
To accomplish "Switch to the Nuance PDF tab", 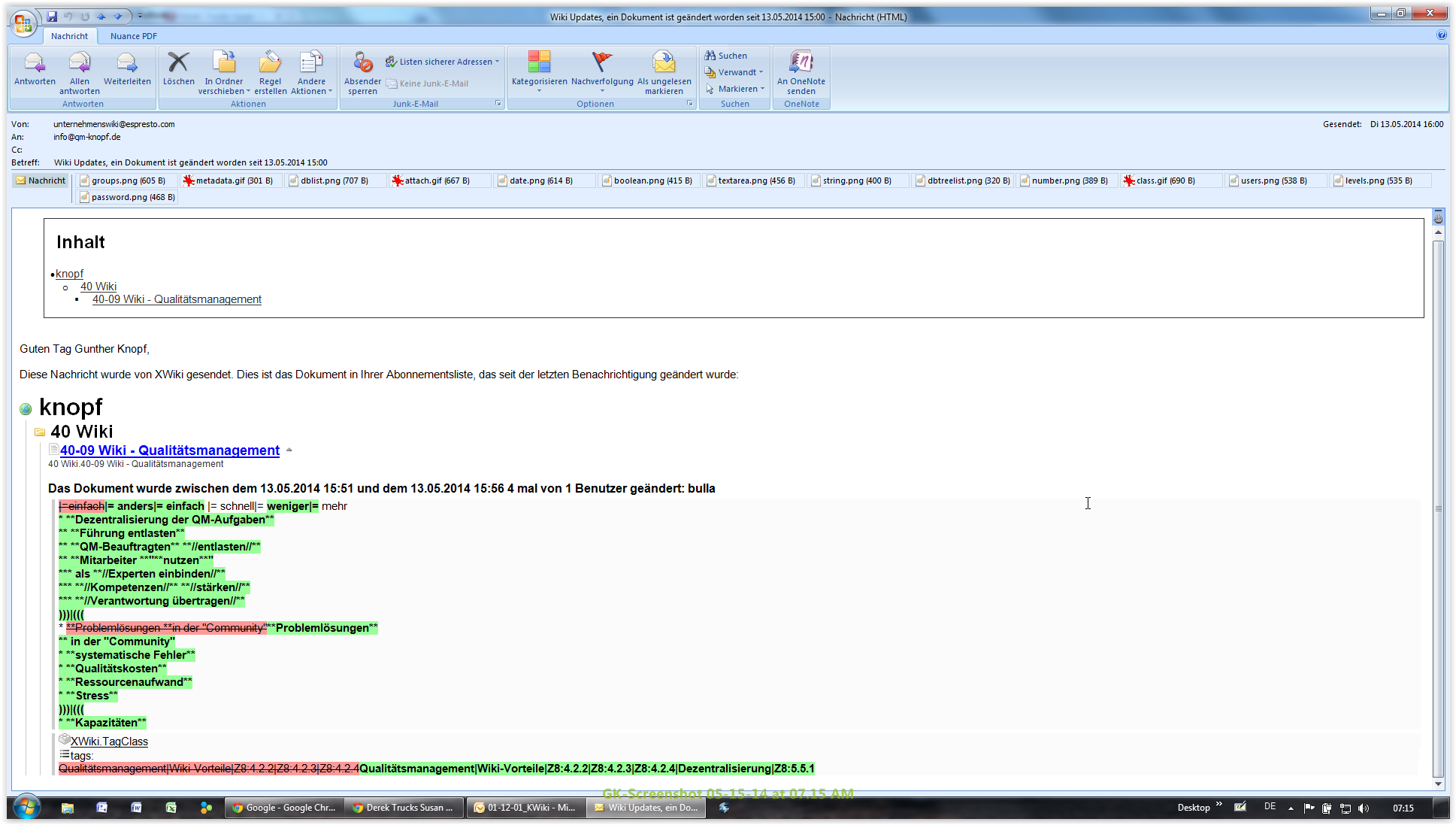I will 133,35.
